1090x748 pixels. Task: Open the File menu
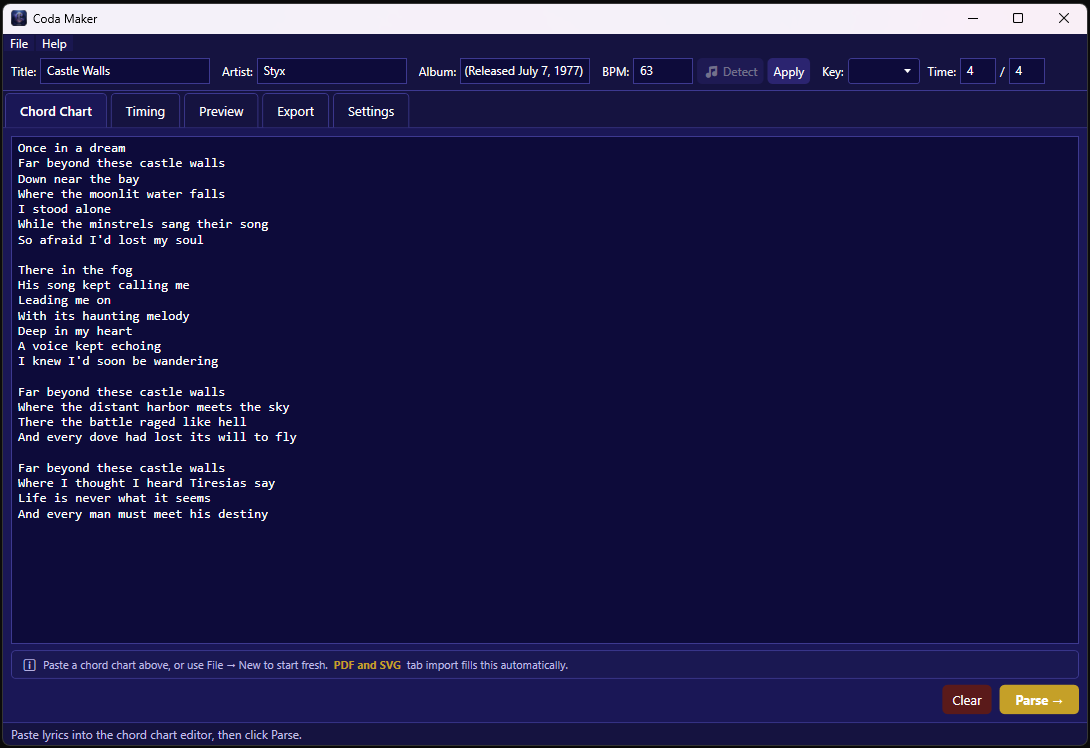click(x=19, y=44)
